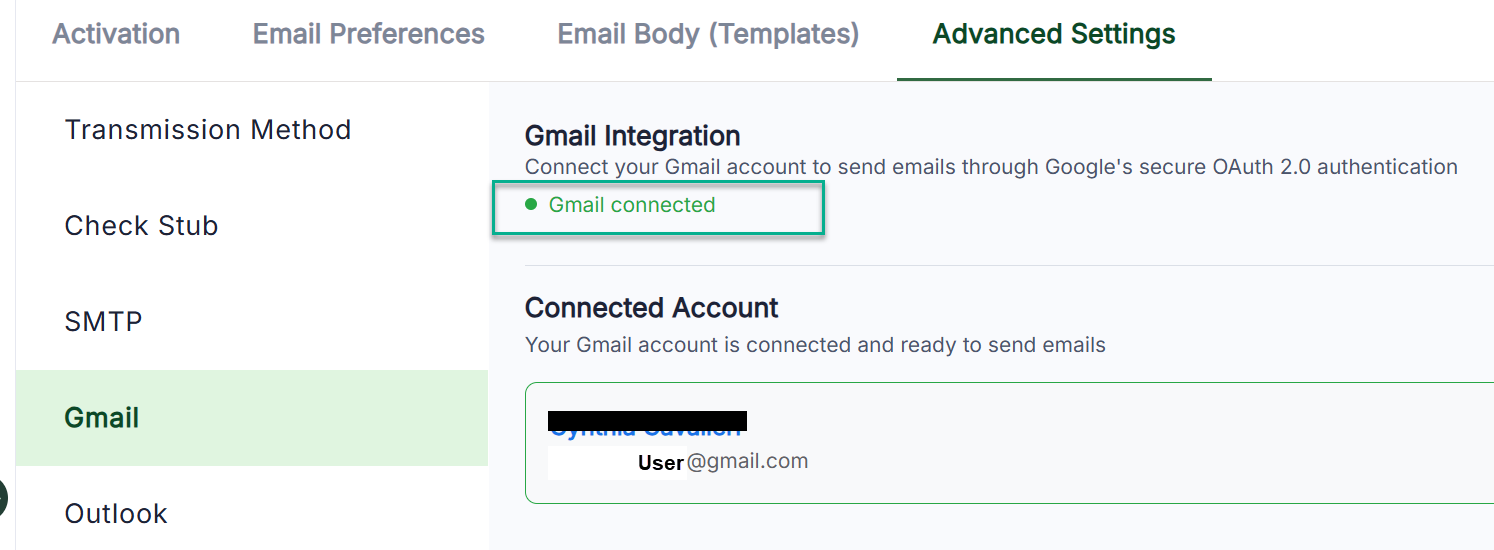This screenshot has width=1494, height=550.
Task: Click the Gmail Integration heading
Action: (x=632, y=136)
